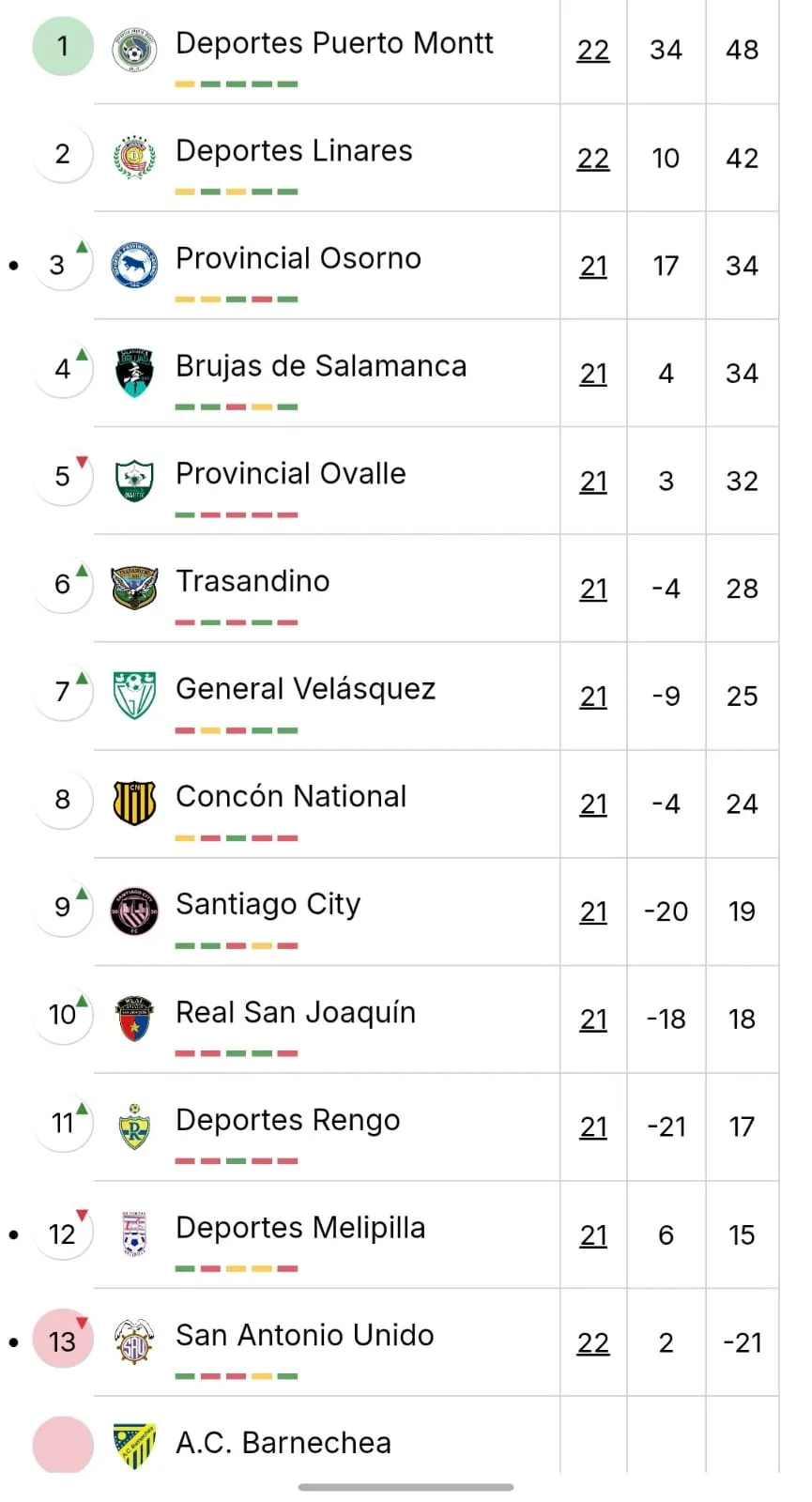The image size is (812, 1502).
Task: Click Deportes Rengo's recent form streak
Action: (x=237, y=1161)
